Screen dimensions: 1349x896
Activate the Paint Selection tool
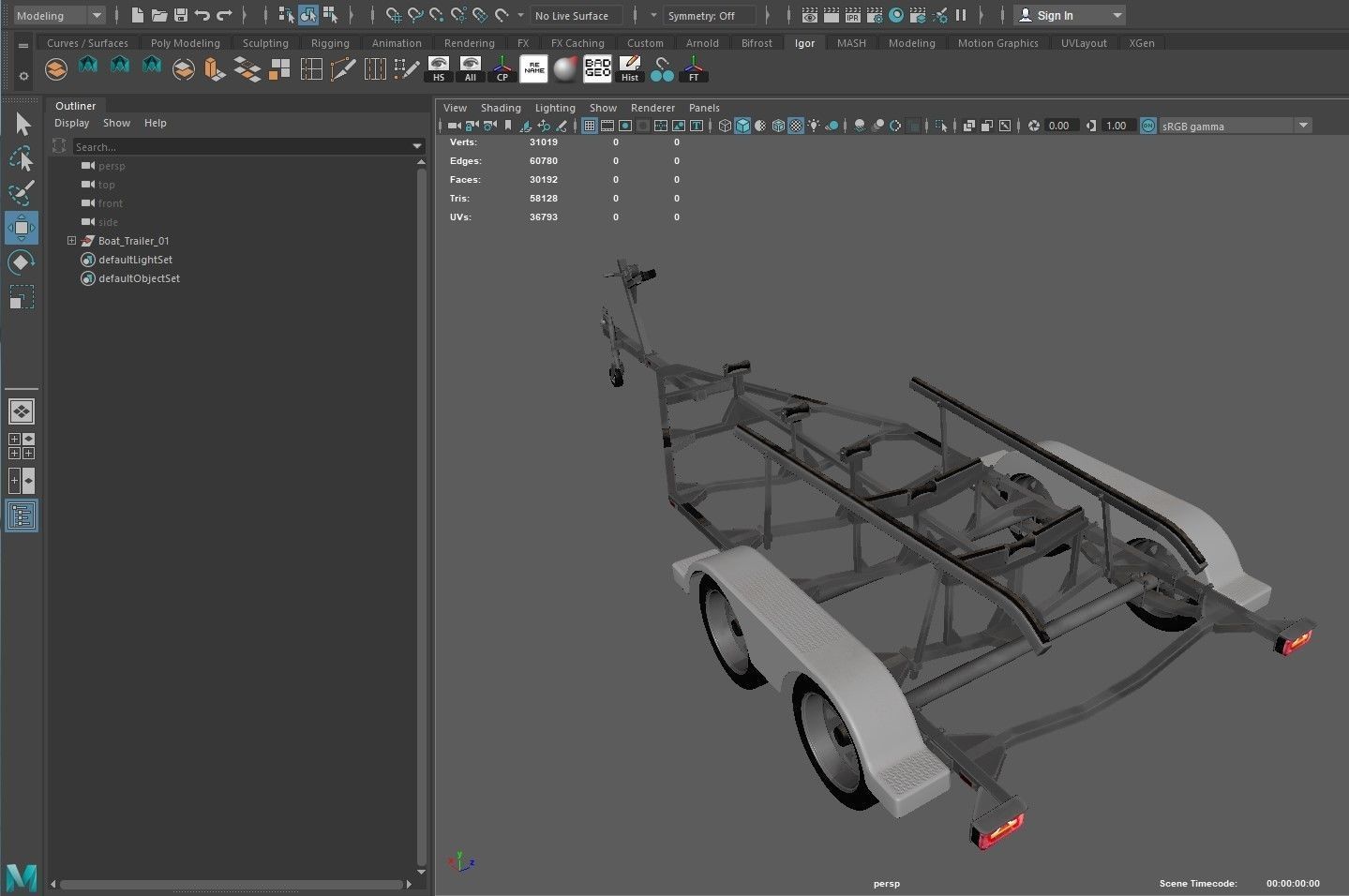click(x=22, y=193)
